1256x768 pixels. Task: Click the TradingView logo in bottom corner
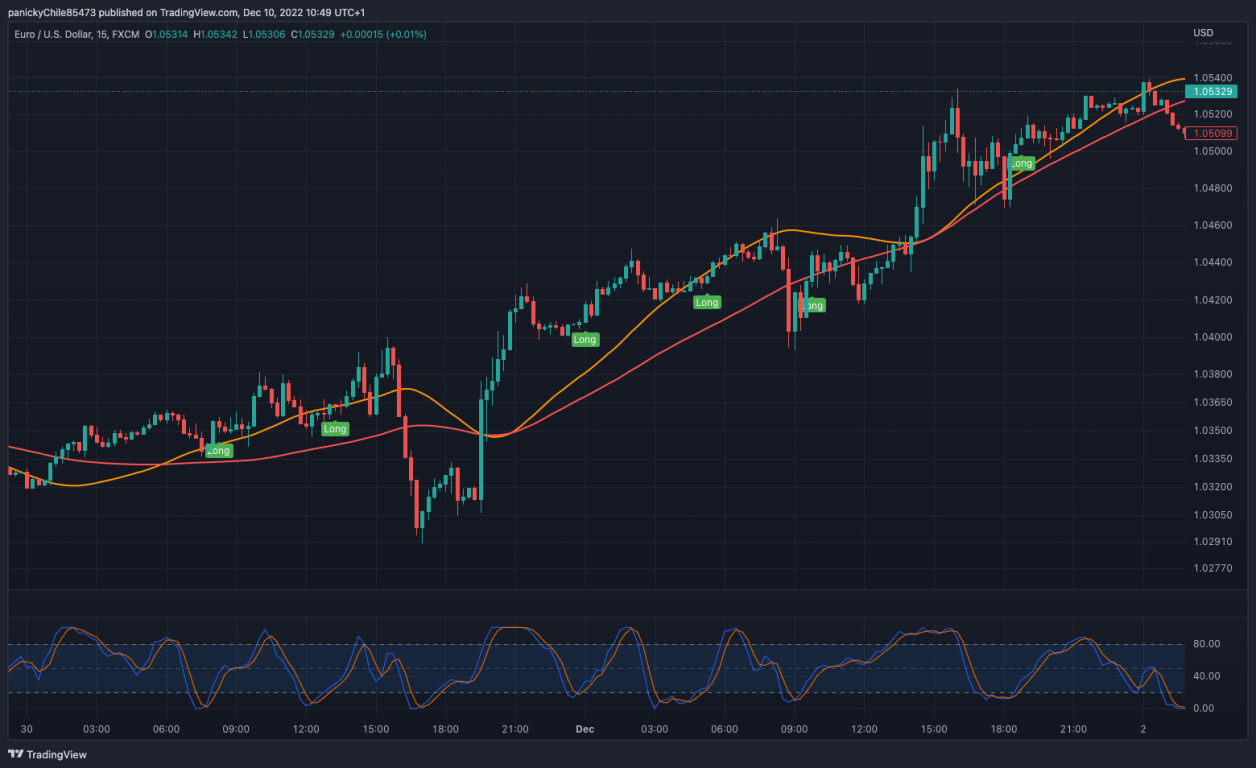(47, 754)
